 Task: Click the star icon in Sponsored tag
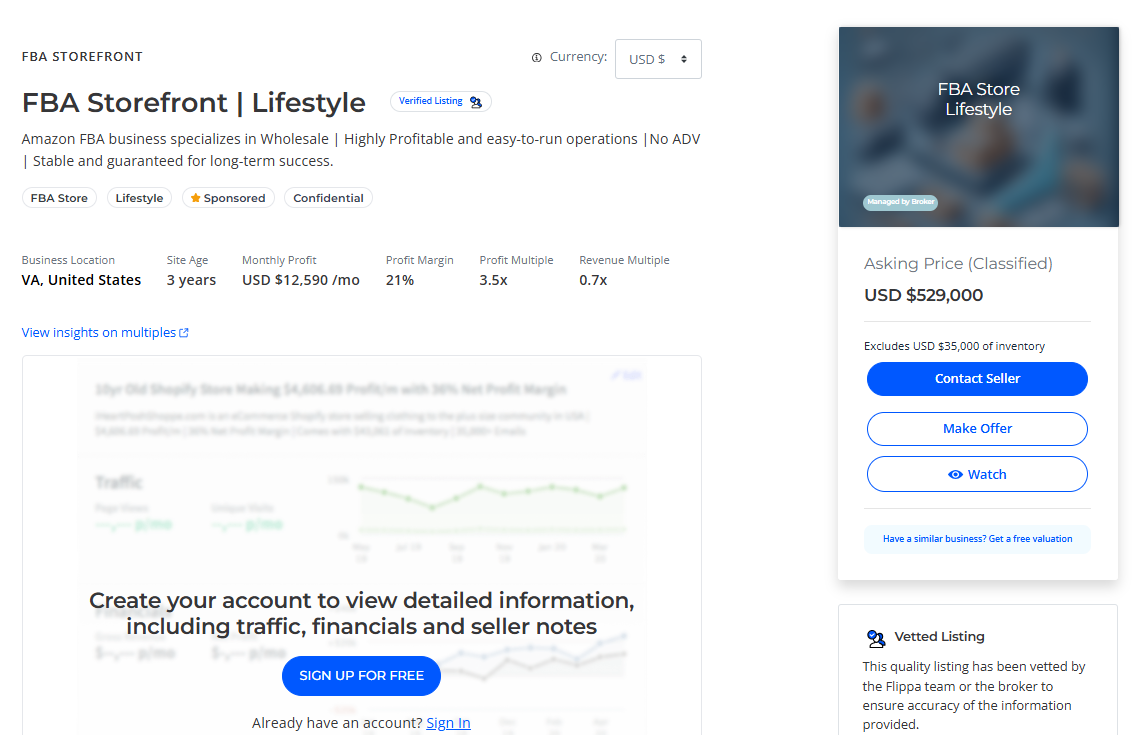click(x=195, y=198)
